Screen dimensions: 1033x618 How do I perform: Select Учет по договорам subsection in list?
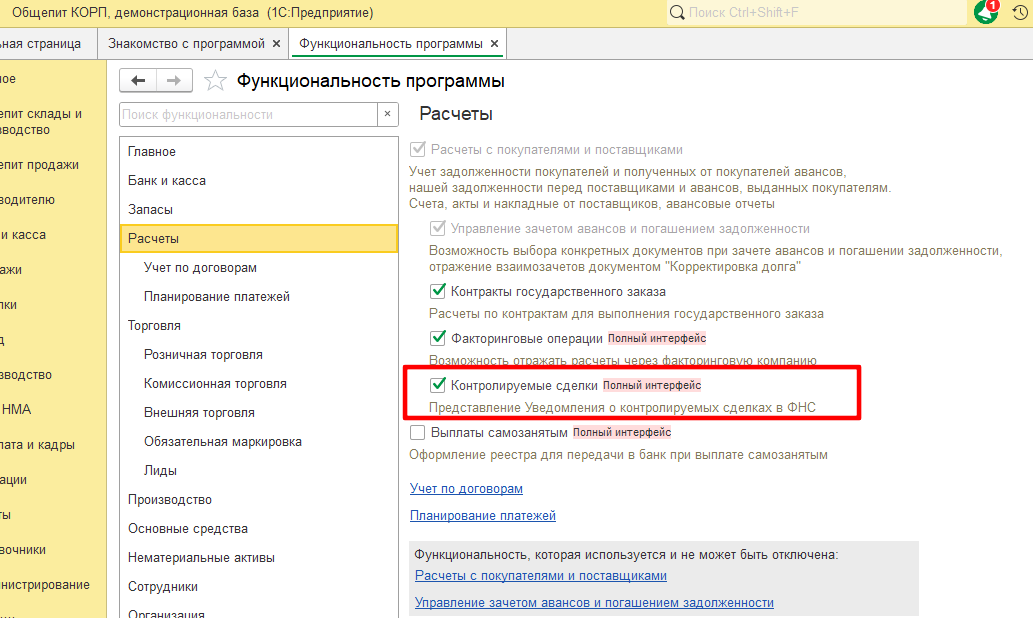click(x=200, y=268)
